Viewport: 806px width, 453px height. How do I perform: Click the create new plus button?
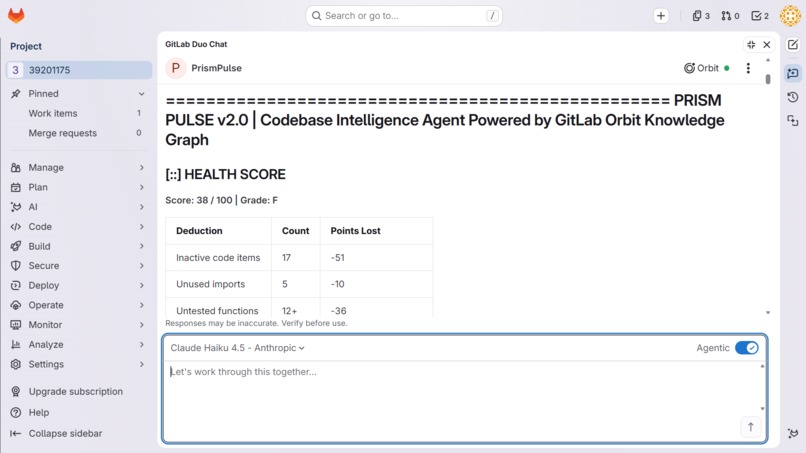661,16
